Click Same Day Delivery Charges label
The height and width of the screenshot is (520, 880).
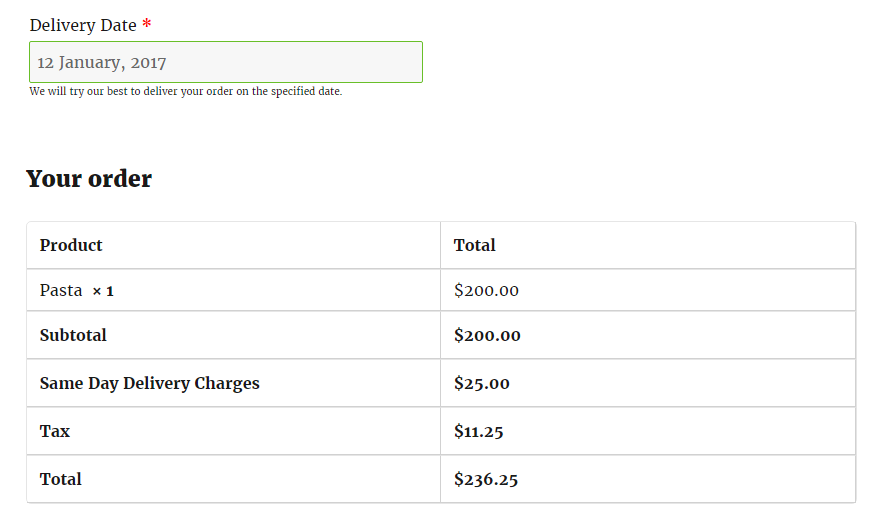[150, 383]
